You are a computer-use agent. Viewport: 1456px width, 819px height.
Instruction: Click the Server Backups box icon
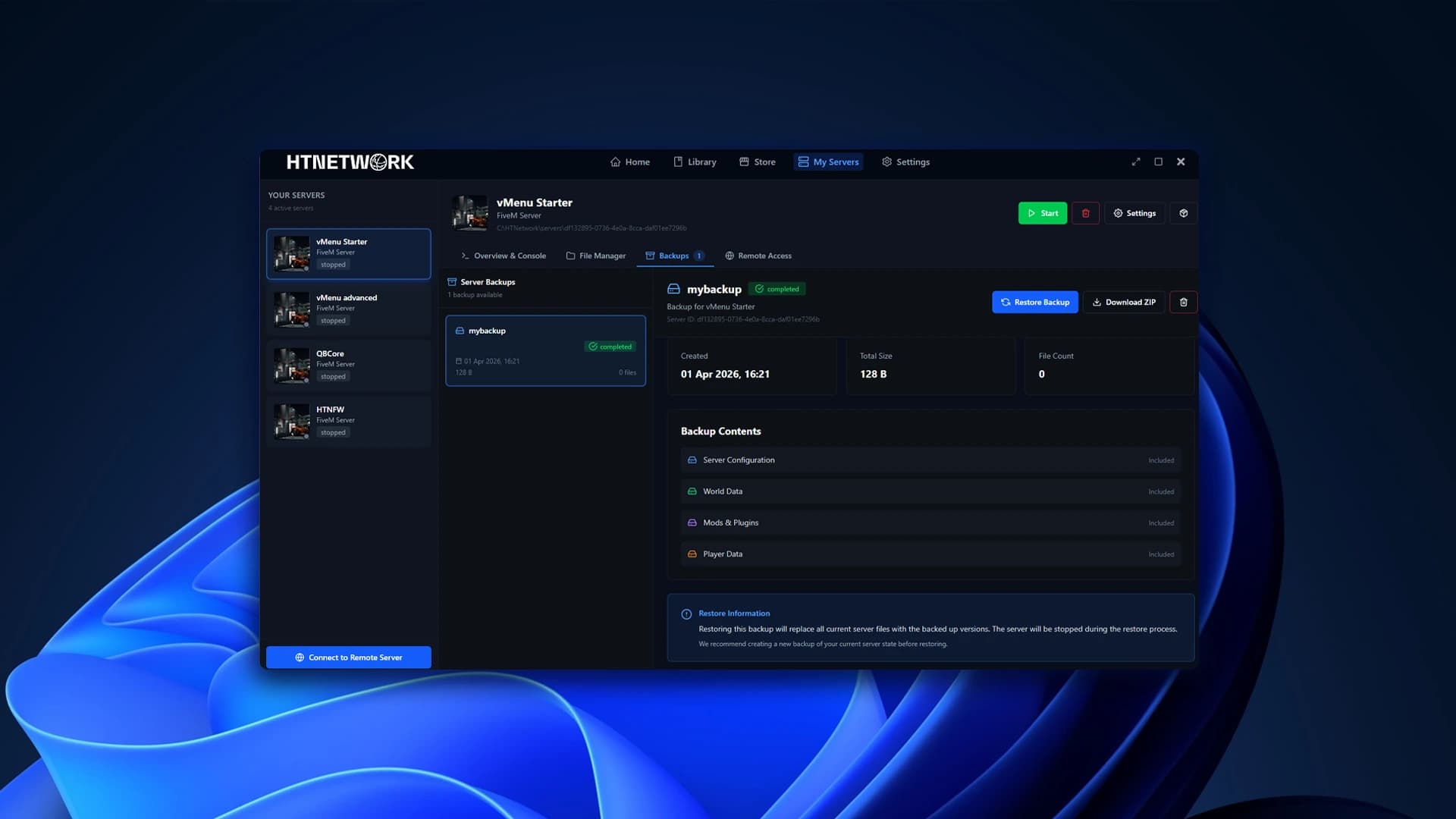pyautogui.click(x=452, y=281)
